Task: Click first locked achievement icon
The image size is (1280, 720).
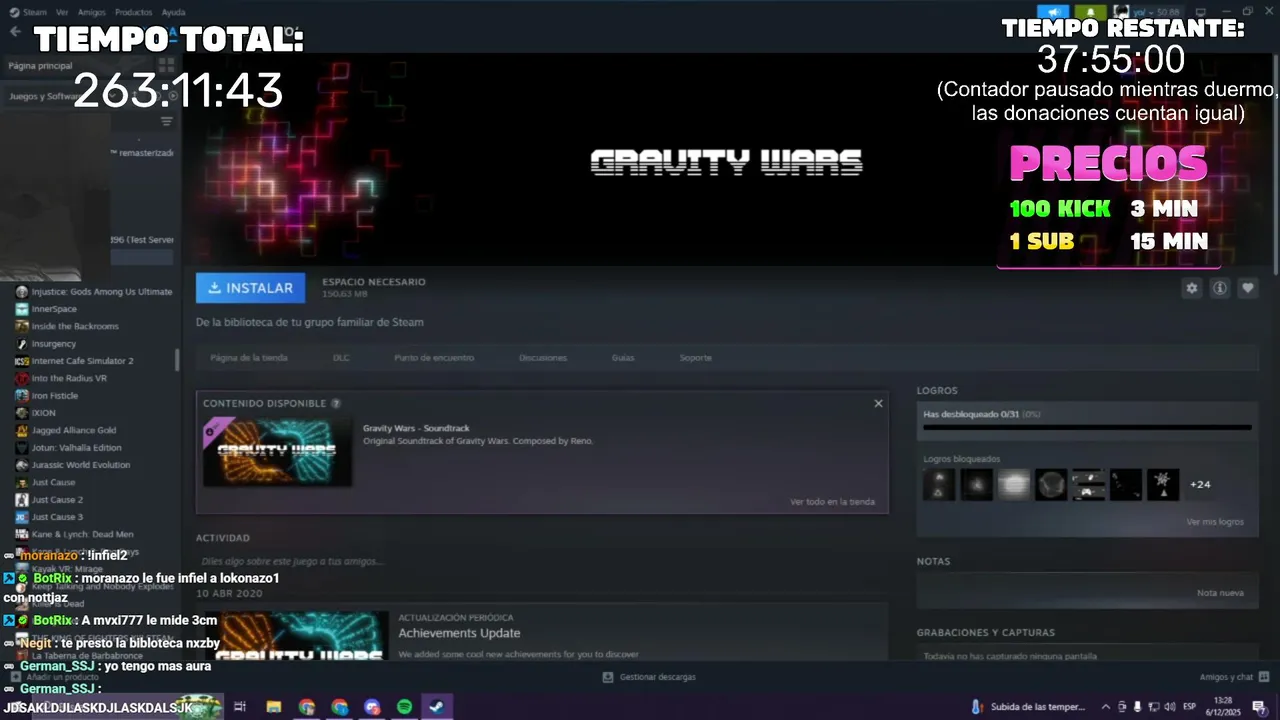Action: [x=939, y=485]
